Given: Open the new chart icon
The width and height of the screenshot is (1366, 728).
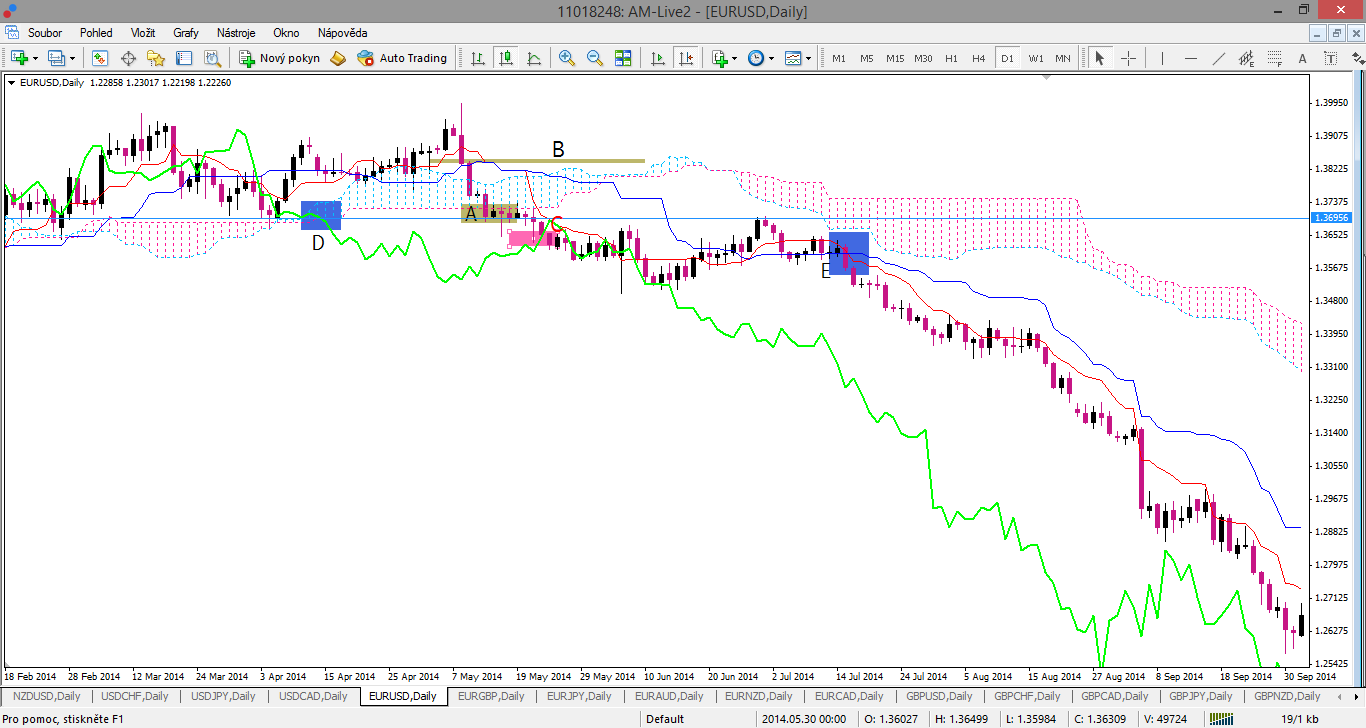Looking at the screenshot, I should pos(19,58).
